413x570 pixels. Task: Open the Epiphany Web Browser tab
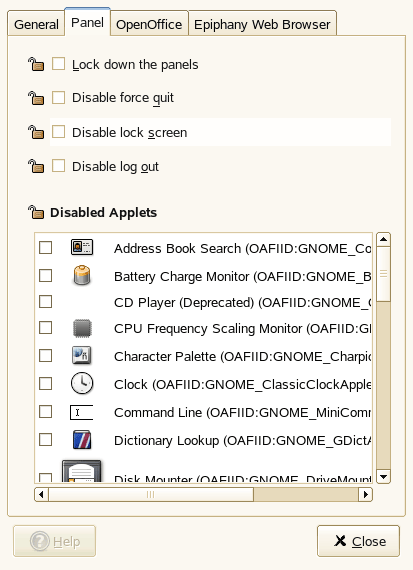coord(262,24)
